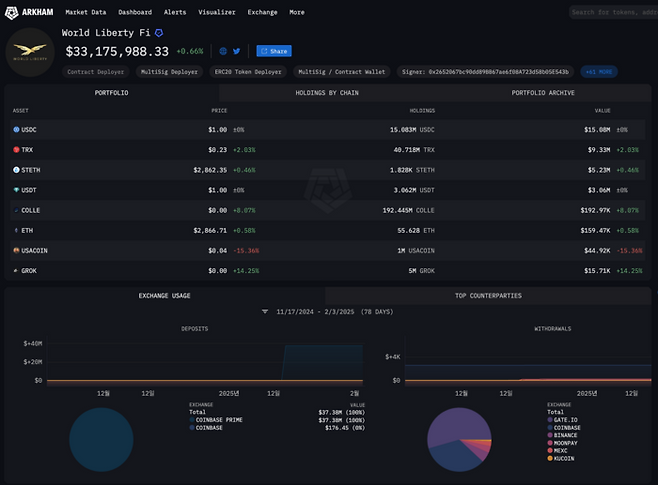Open the Portfolio Archive tab
Image resolution: width=658 pixels, height=485 pixels.
542,93
